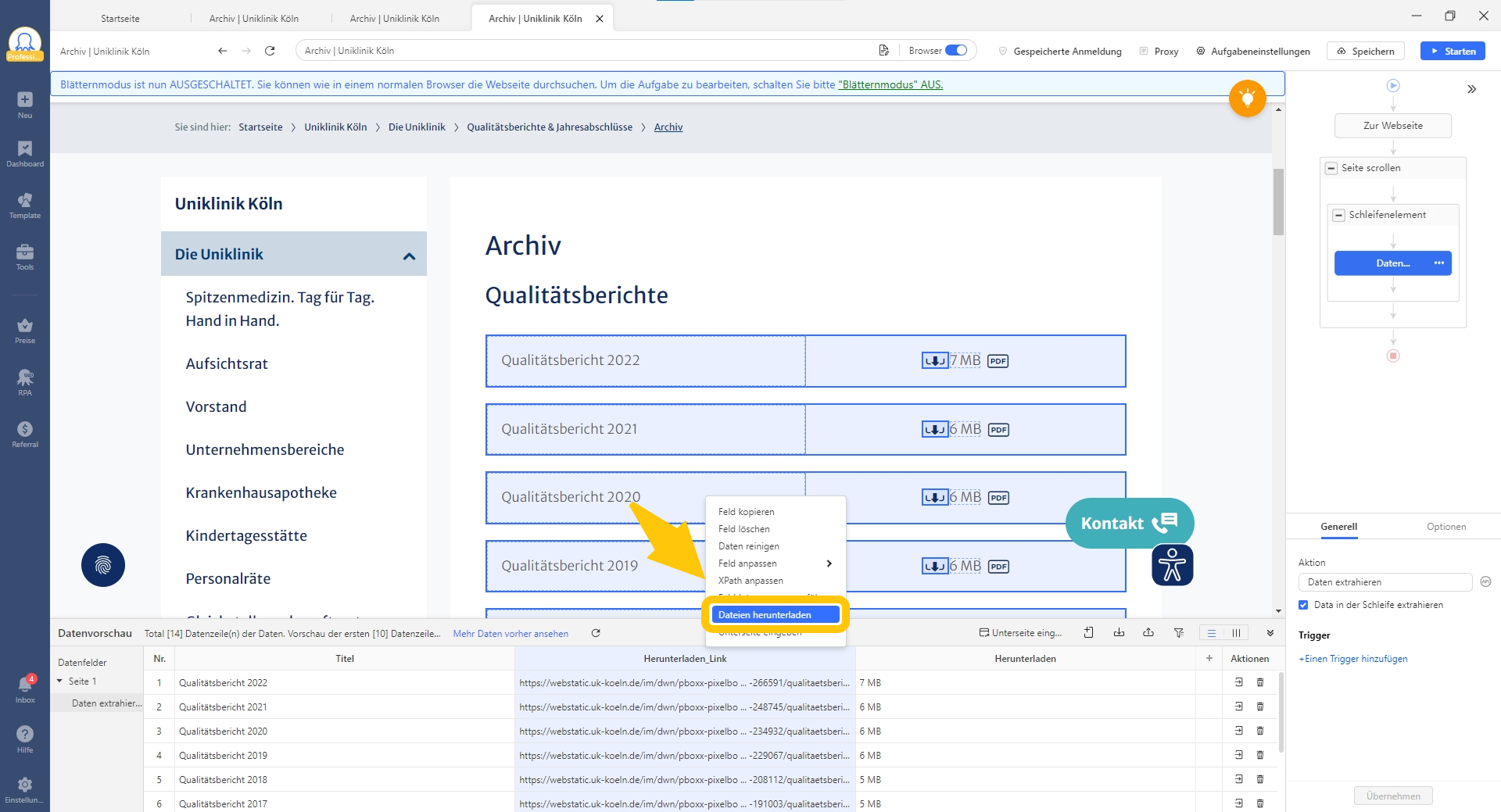Collapse the Schleifenelement workflow block

pyautogui.click(x=1339, y=215)
